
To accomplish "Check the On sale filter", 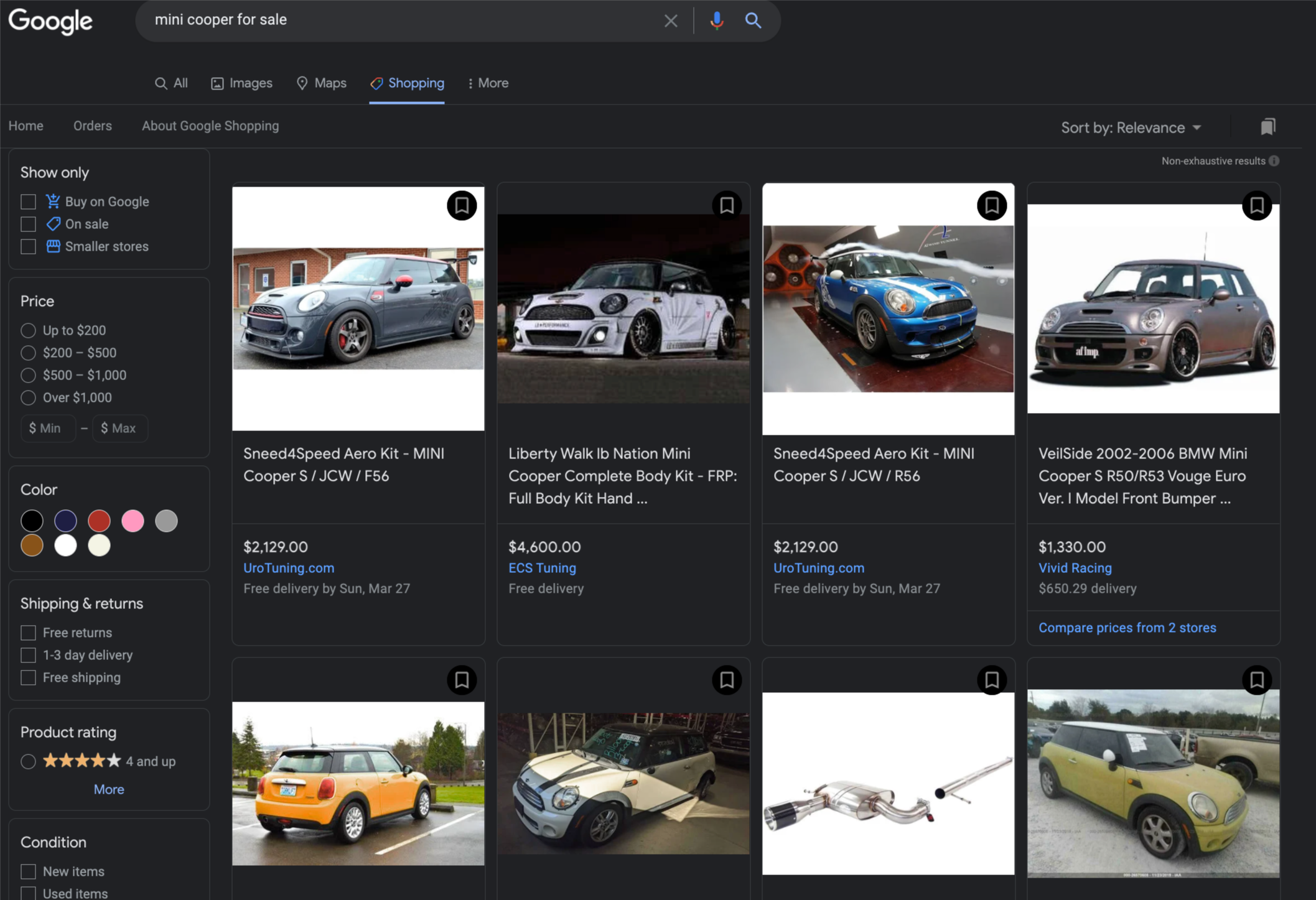I will tap(28, 224).
